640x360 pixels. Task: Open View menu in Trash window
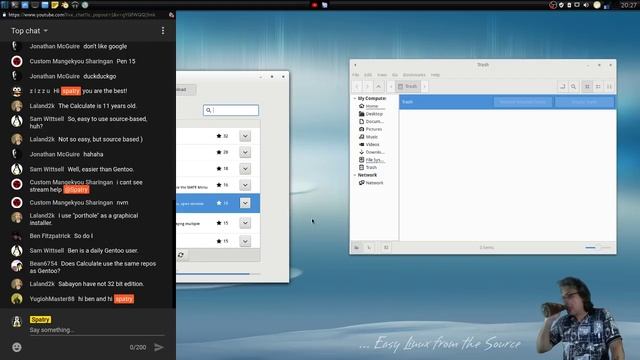[382, 75]
